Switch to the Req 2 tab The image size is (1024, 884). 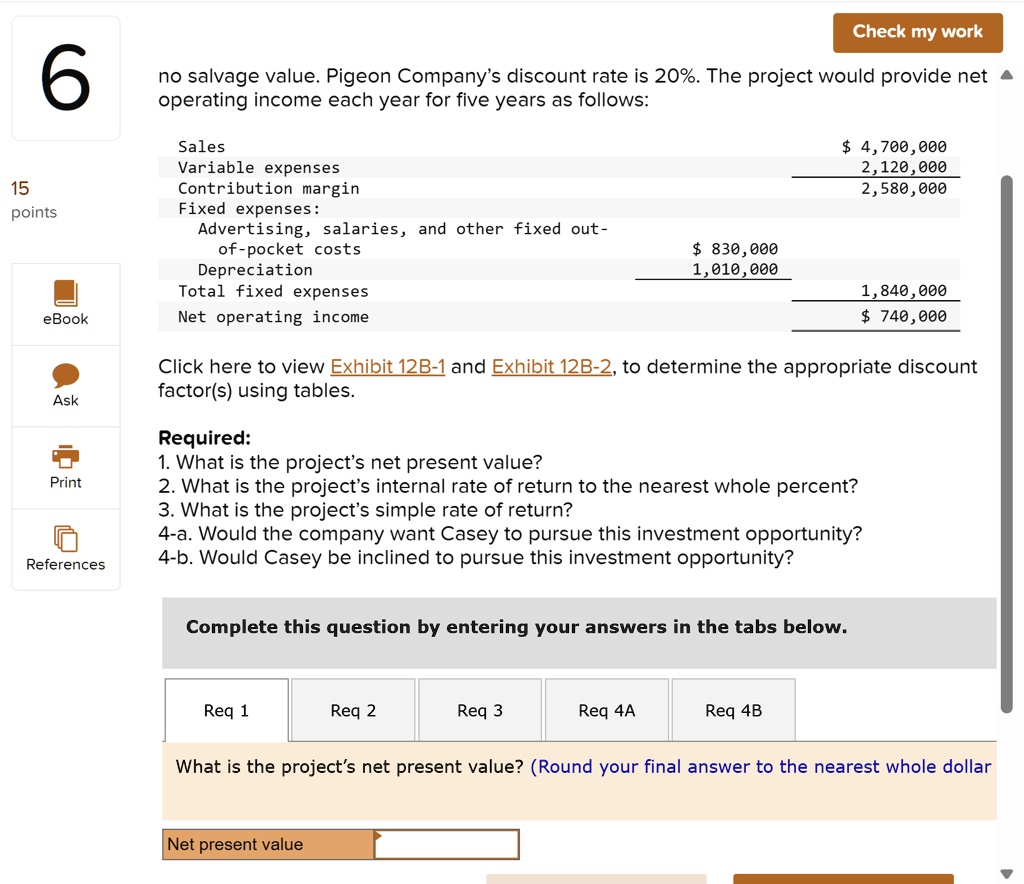pos(353,710)
